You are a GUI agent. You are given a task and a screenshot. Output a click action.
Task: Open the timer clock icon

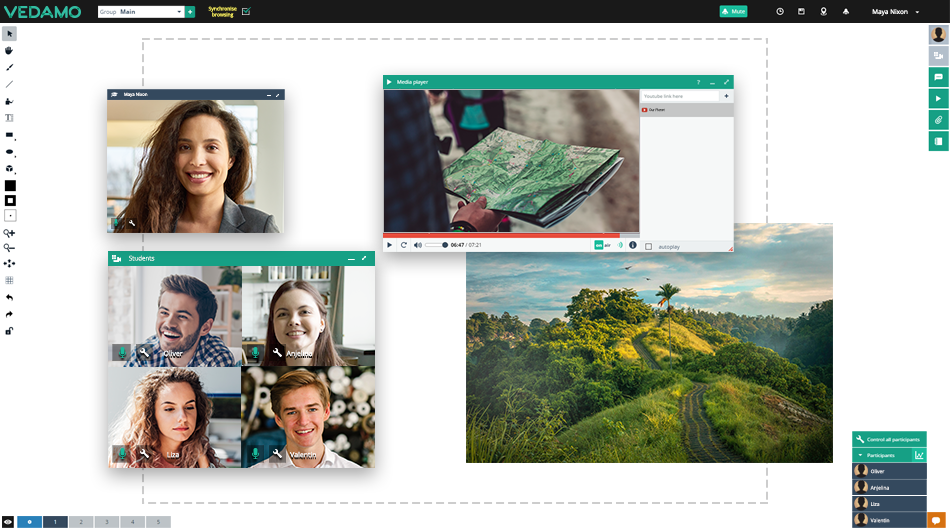[780, 12]
